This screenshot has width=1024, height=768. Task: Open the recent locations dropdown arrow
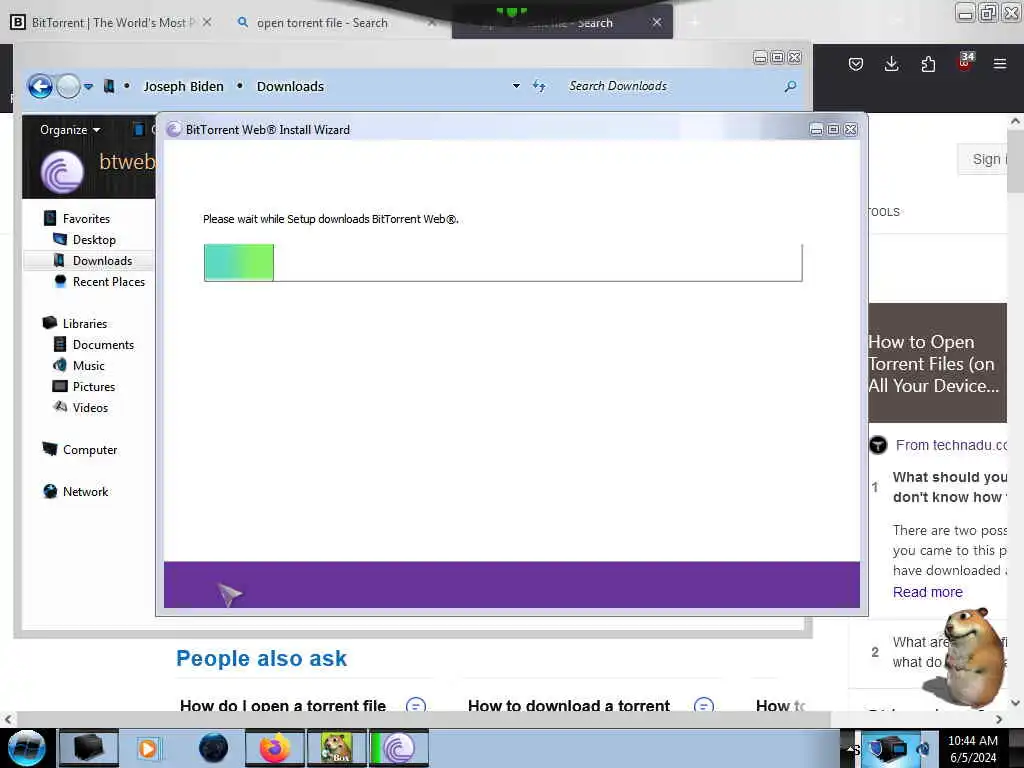pyautogui.click(x=88, y=86)
